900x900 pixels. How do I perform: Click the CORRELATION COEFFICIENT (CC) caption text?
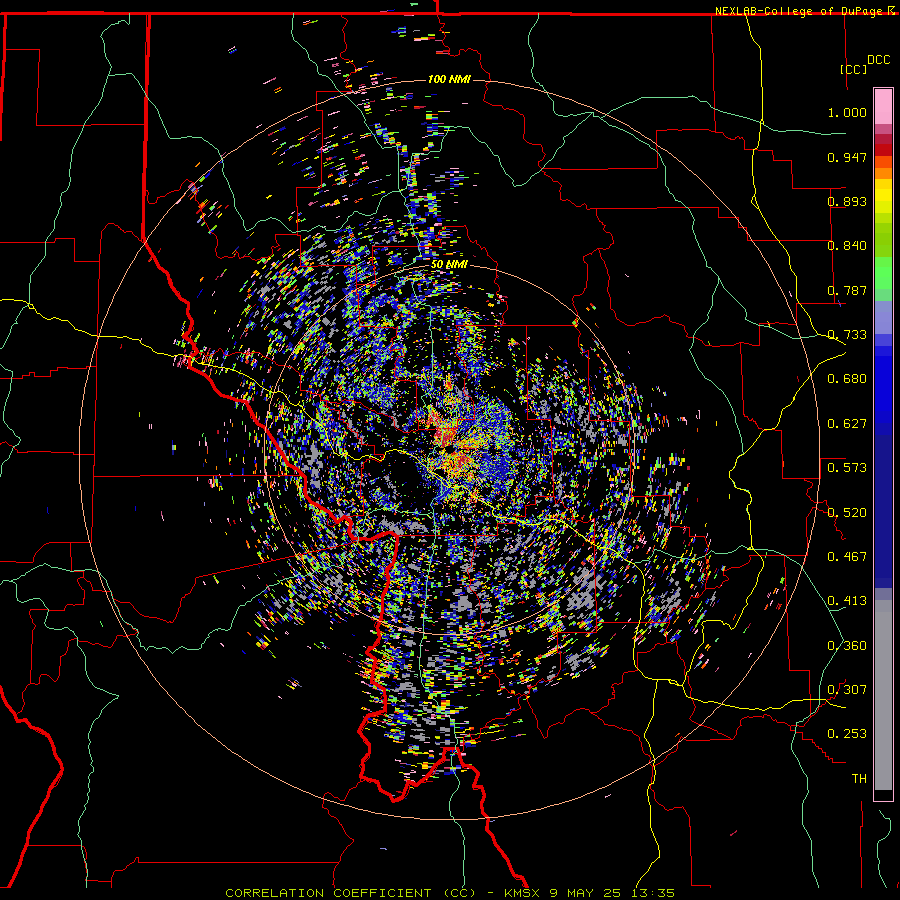350,893
